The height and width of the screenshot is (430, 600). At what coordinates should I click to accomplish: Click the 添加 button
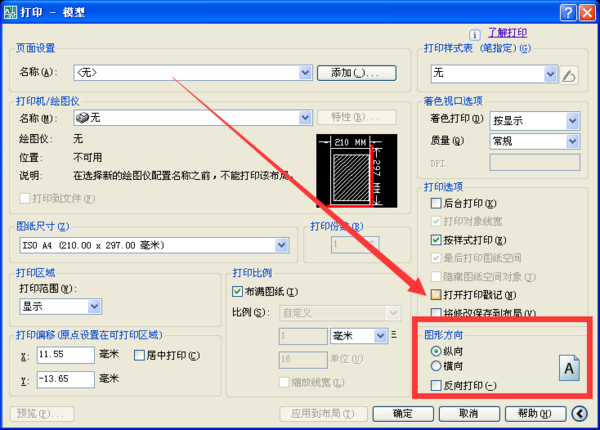pyautogui.click(x=357, y=73)
